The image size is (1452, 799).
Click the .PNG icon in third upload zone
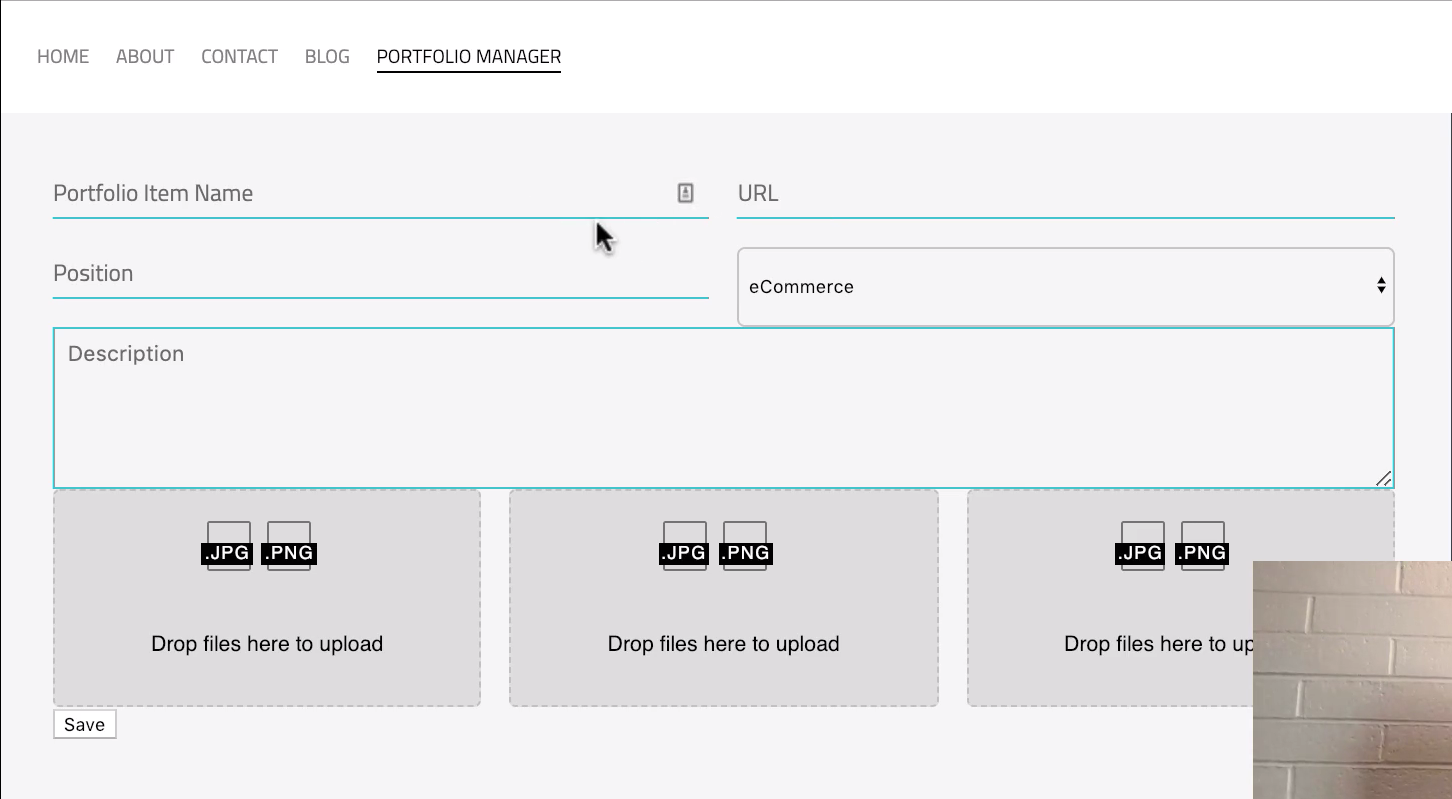1202,546
